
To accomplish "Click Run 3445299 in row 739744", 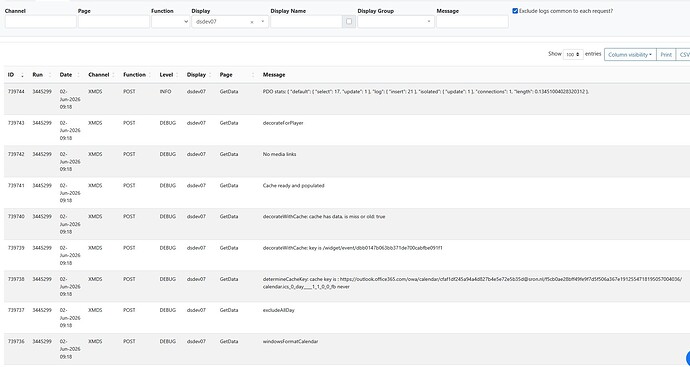I will coord(42,92).
